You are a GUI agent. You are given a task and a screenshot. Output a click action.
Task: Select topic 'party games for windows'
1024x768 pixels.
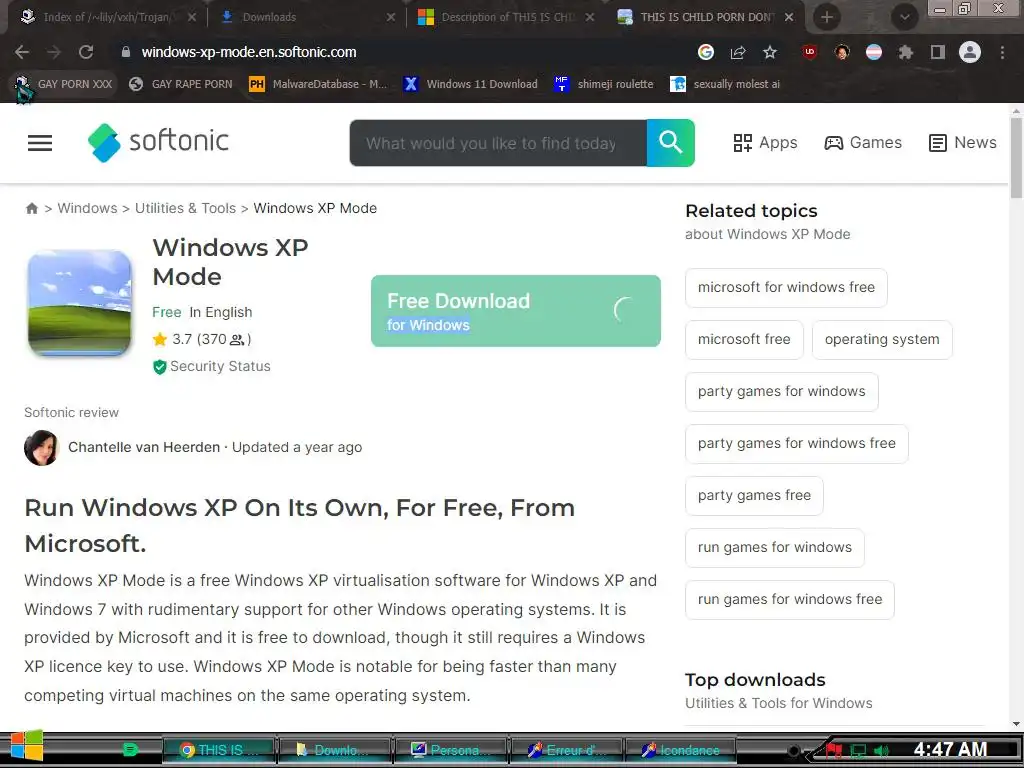[782, 392]
